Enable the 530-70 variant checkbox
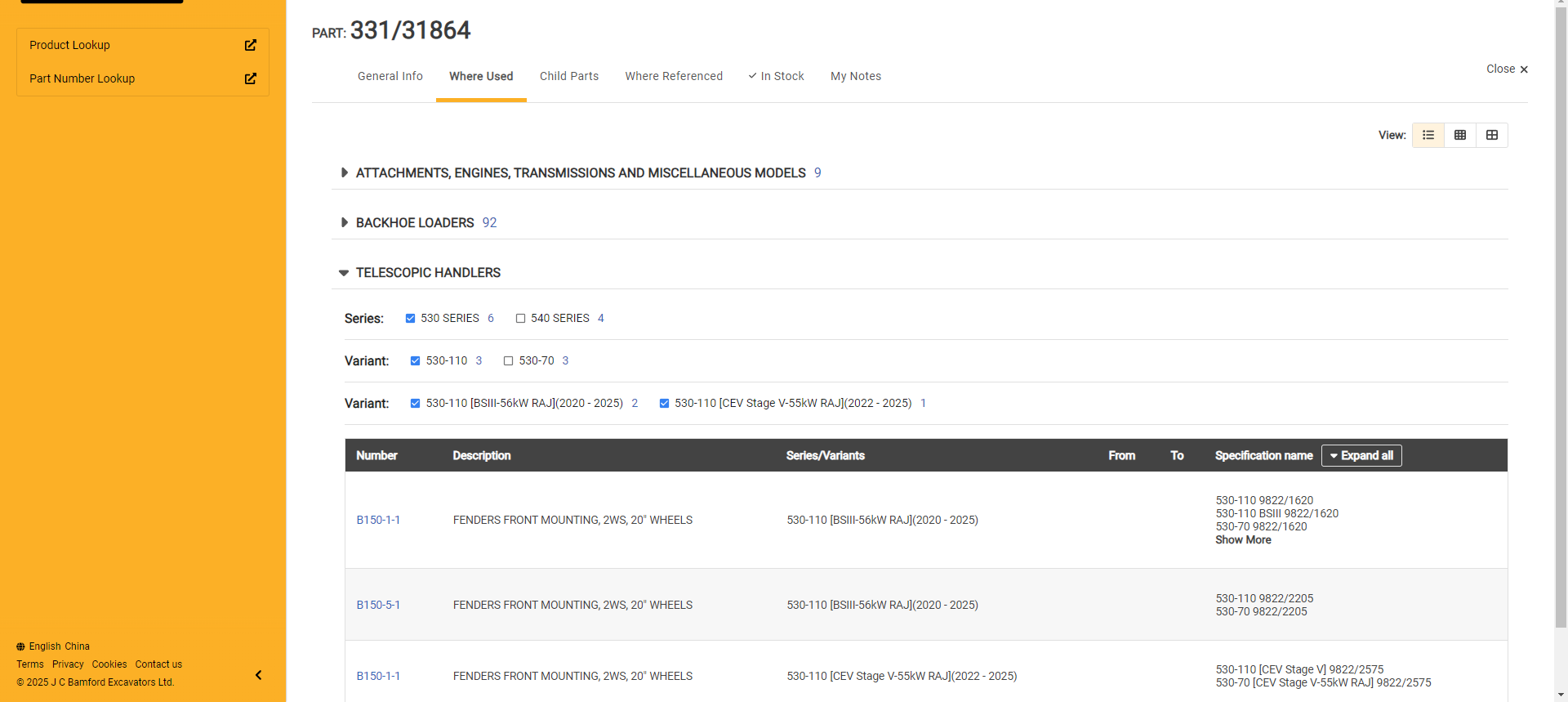This screenshot has height=702, width=1568. pyautogui.click(x=508, y=361)
